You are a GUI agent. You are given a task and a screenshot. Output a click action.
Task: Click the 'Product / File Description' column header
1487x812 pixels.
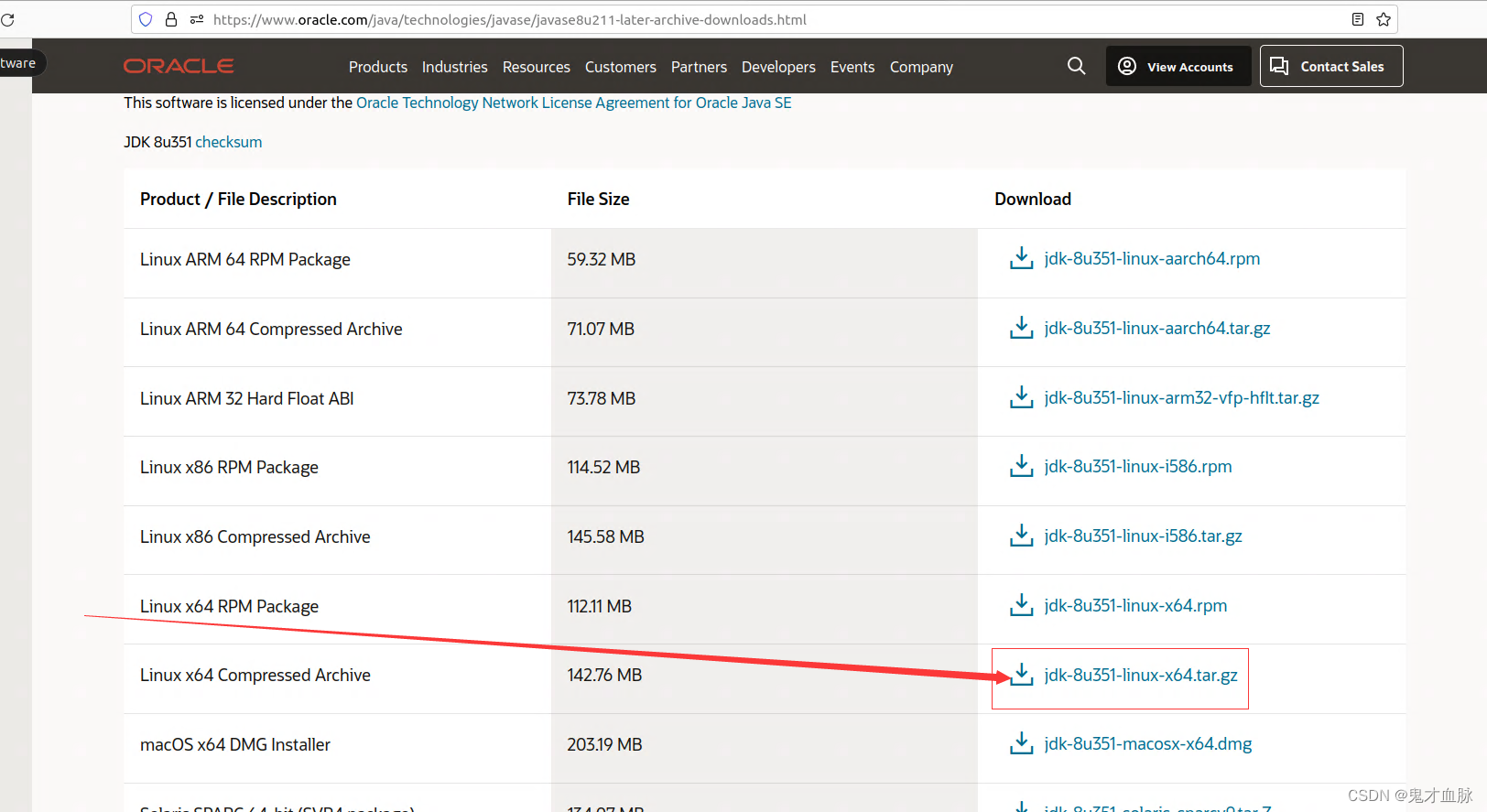point(238,200)
